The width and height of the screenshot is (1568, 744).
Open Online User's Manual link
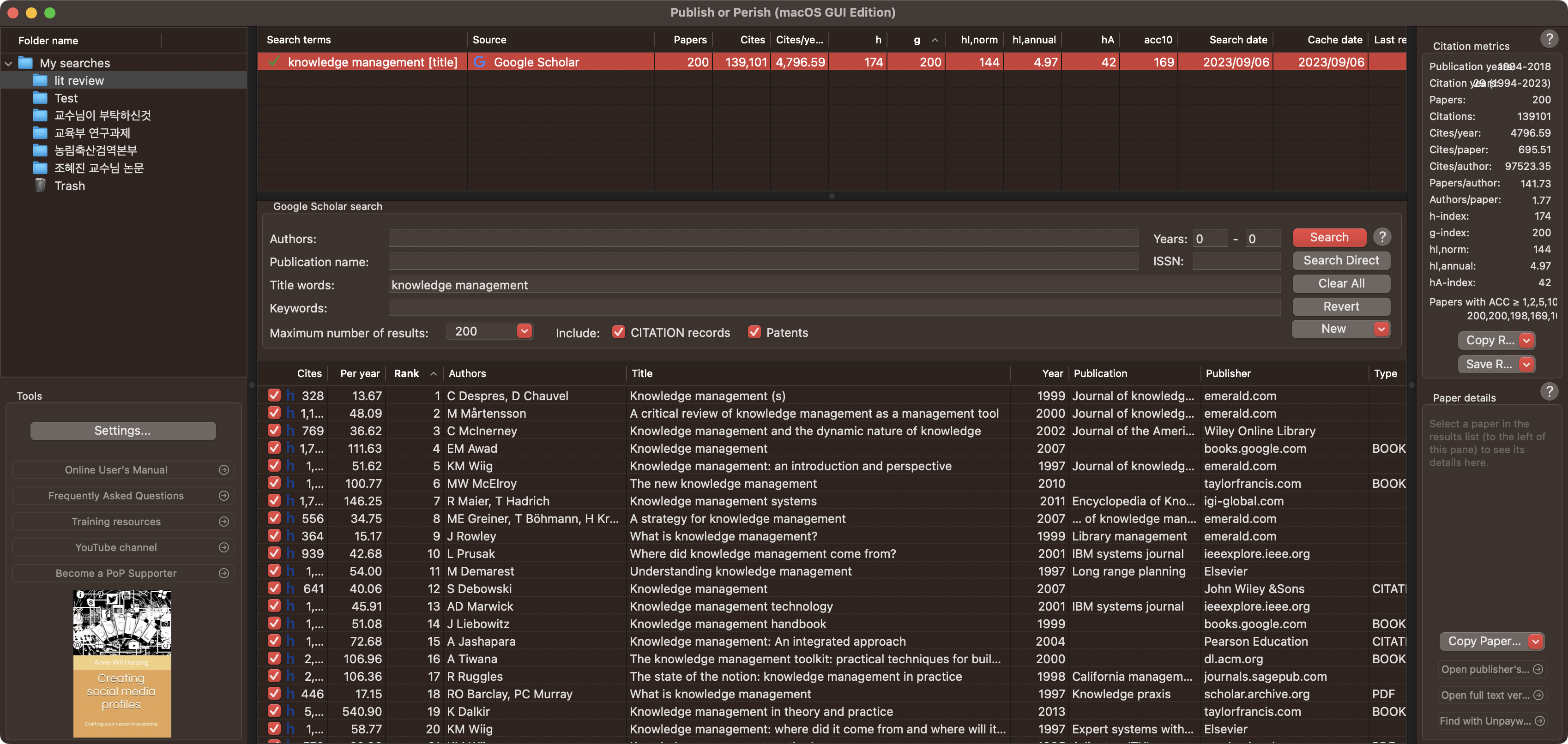pos(122,470)
